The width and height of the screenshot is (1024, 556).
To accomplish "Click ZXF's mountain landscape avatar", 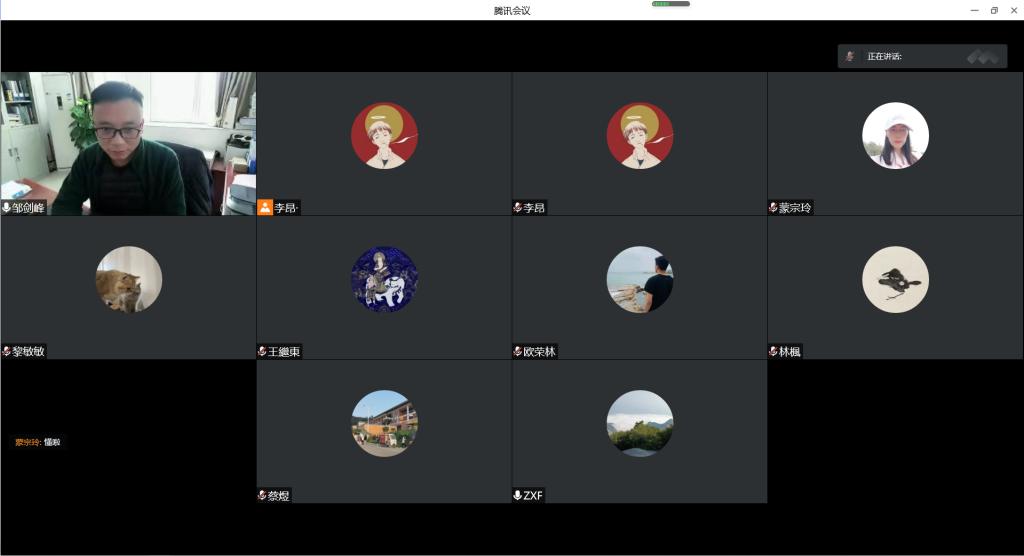I will pyautogui.click(x=640, y=424).
